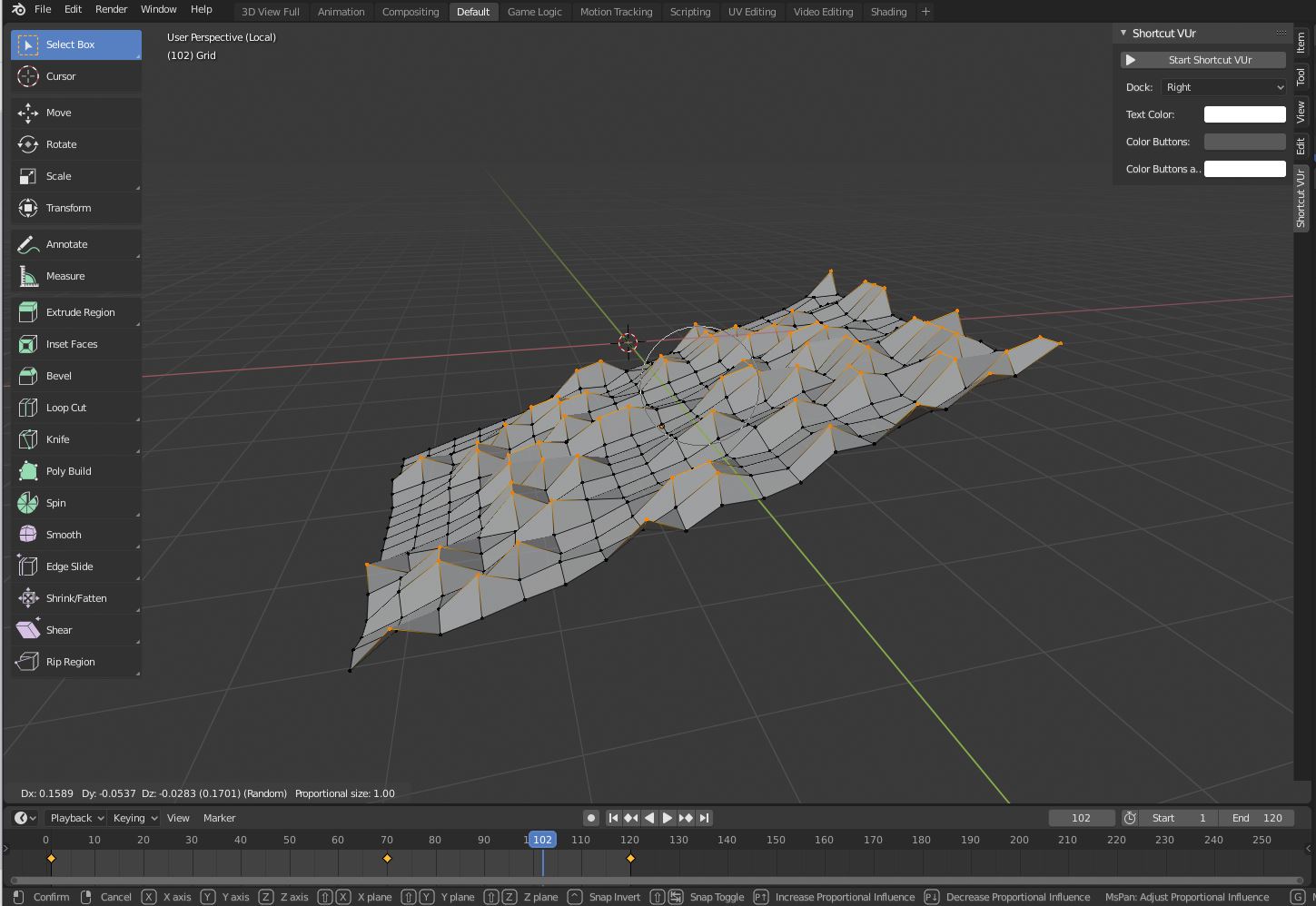Activate the Loop Cut tool

tap(75, 408)
